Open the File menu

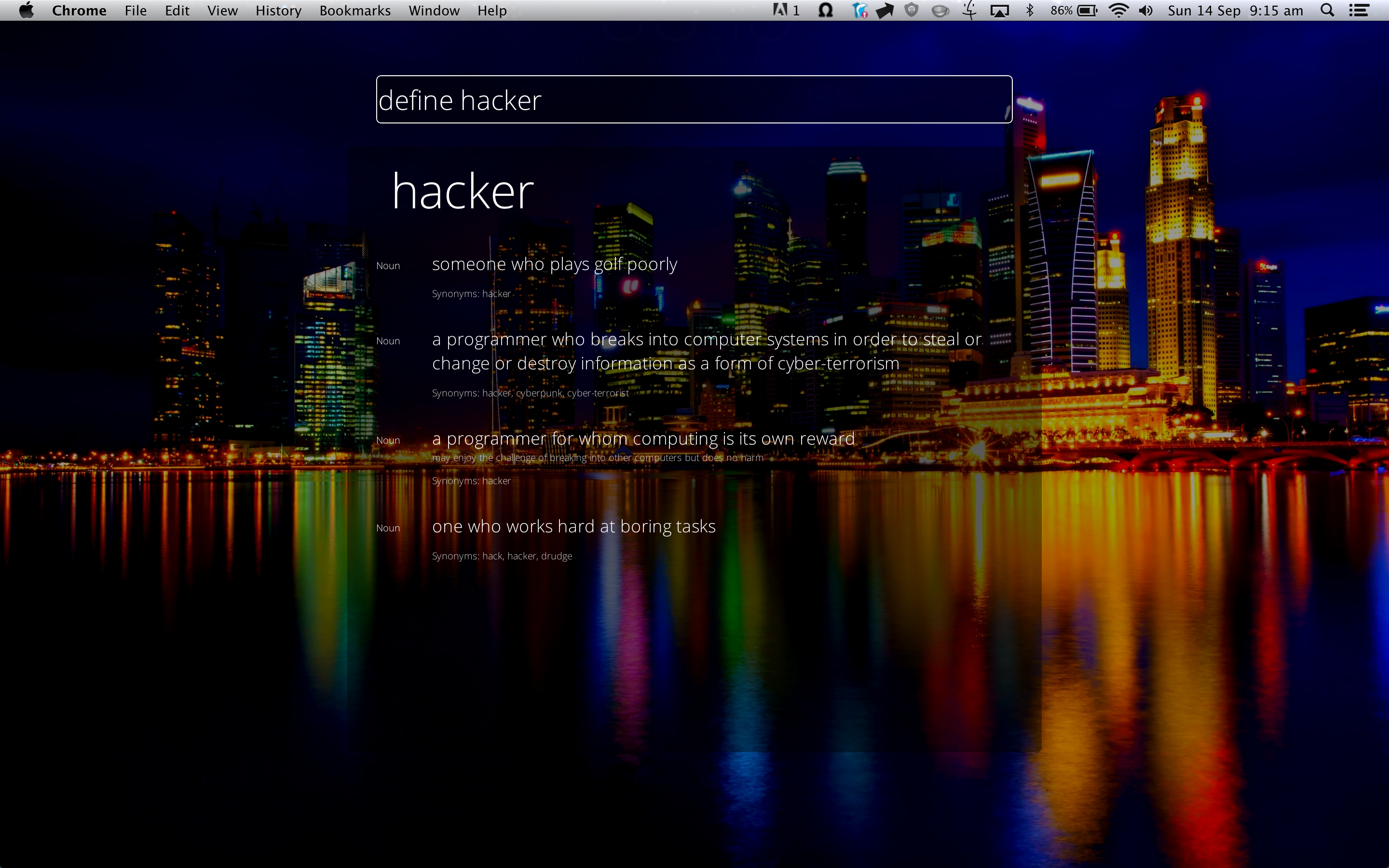[x=136, y=10]
